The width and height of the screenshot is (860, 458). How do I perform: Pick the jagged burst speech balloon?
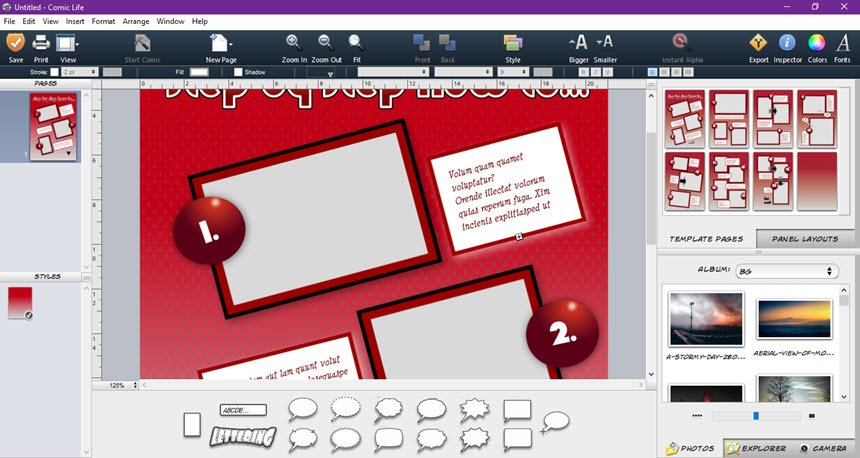474,409
